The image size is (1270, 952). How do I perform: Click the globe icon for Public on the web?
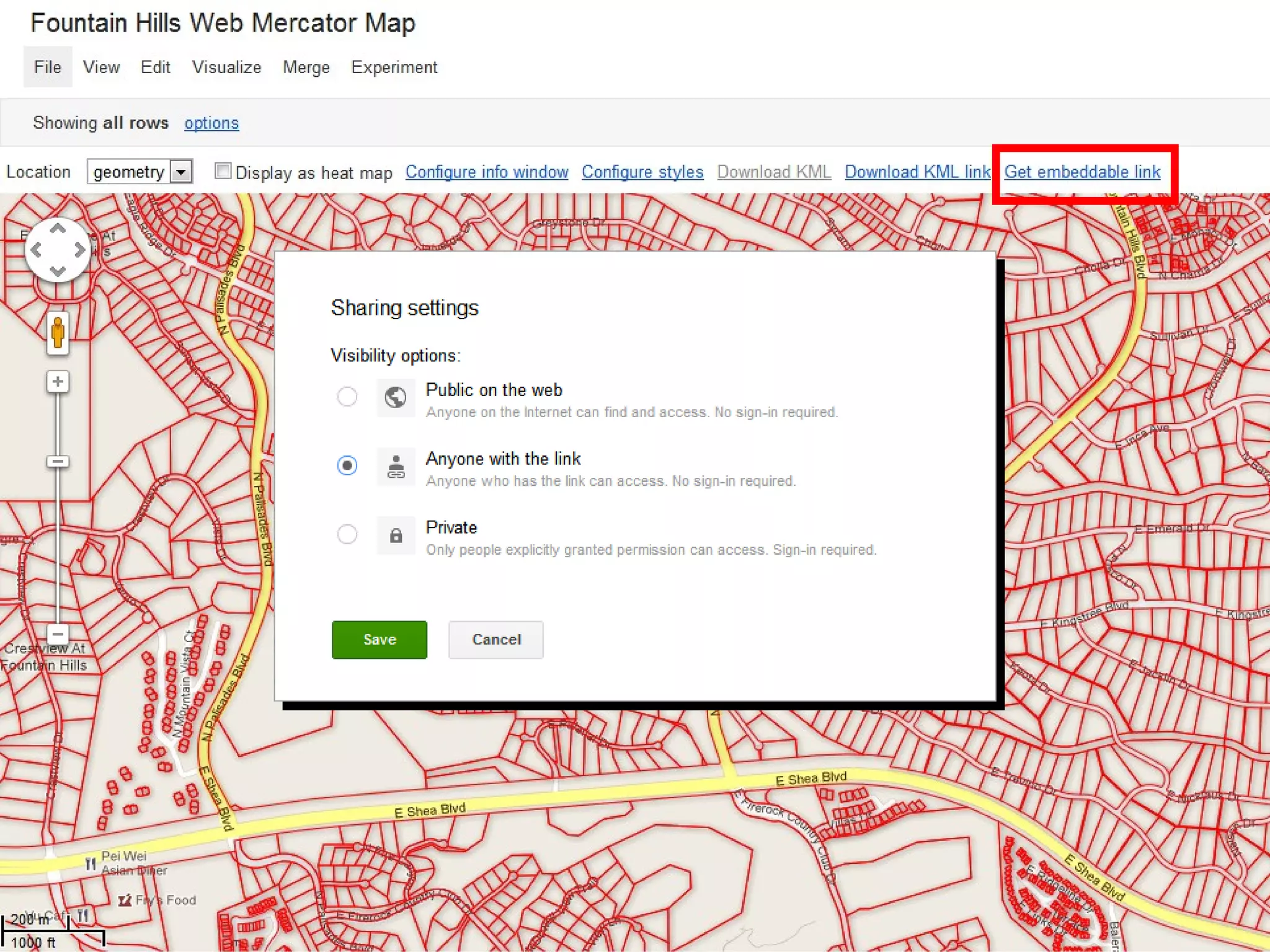coord(396,397)
